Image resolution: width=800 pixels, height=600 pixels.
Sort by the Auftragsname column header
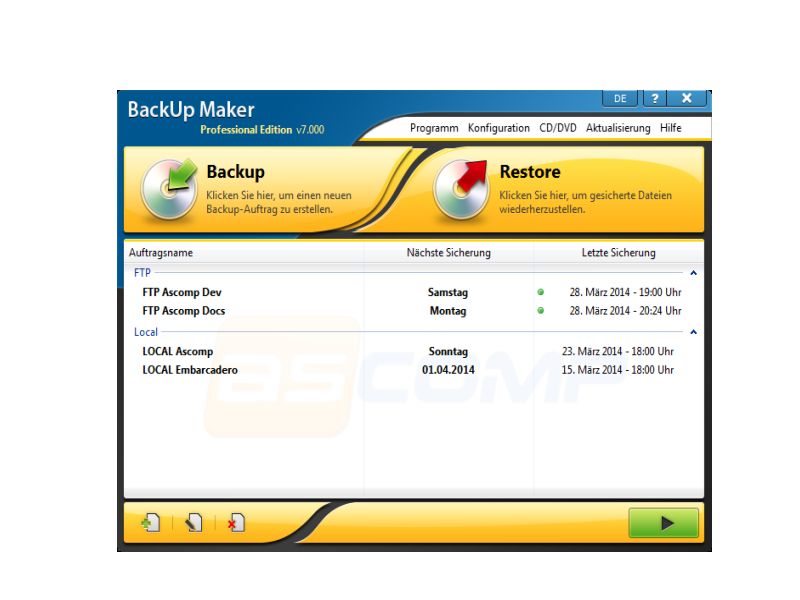161,253
